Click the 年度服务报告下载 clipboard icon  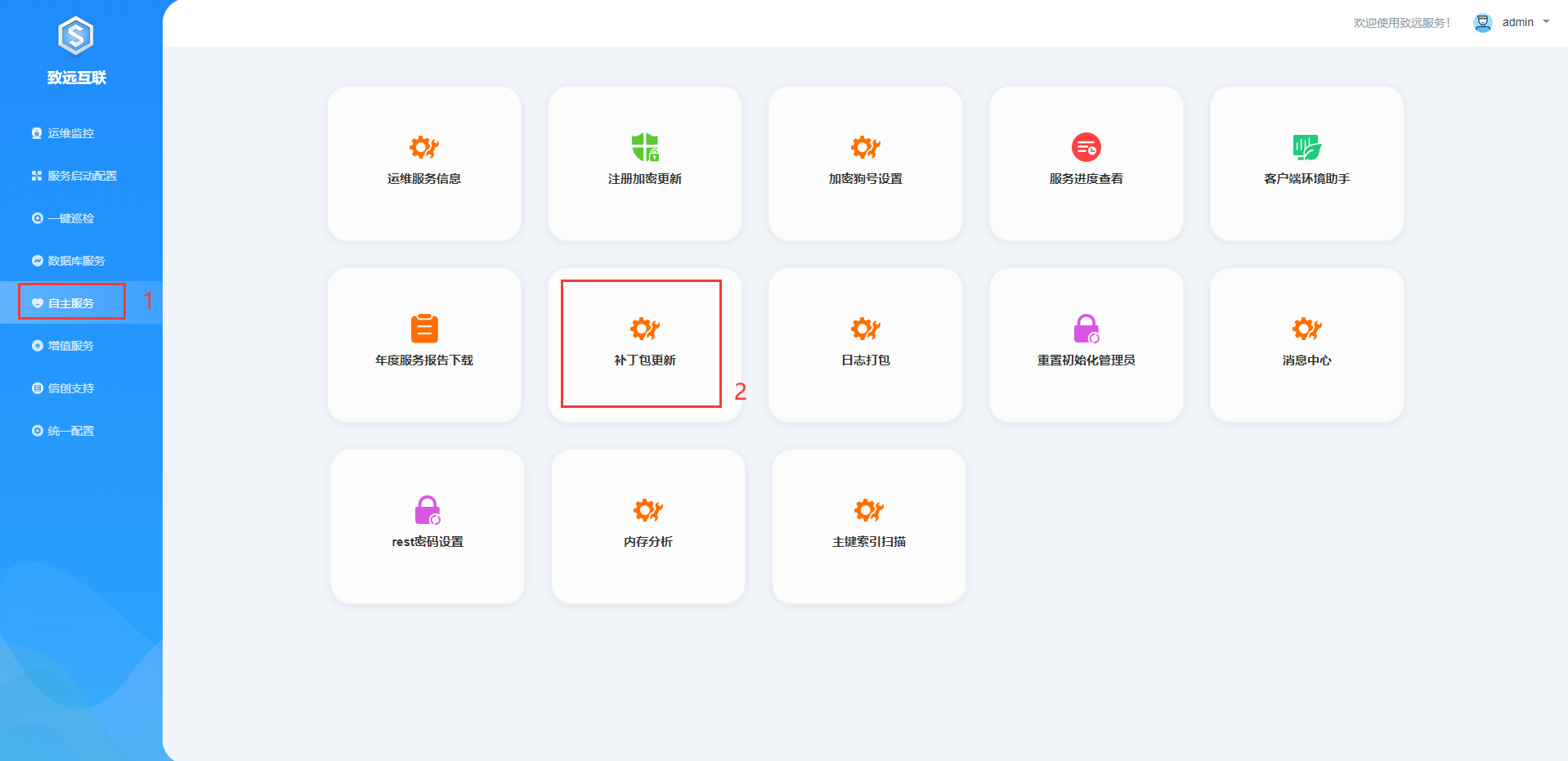[424, 329]
